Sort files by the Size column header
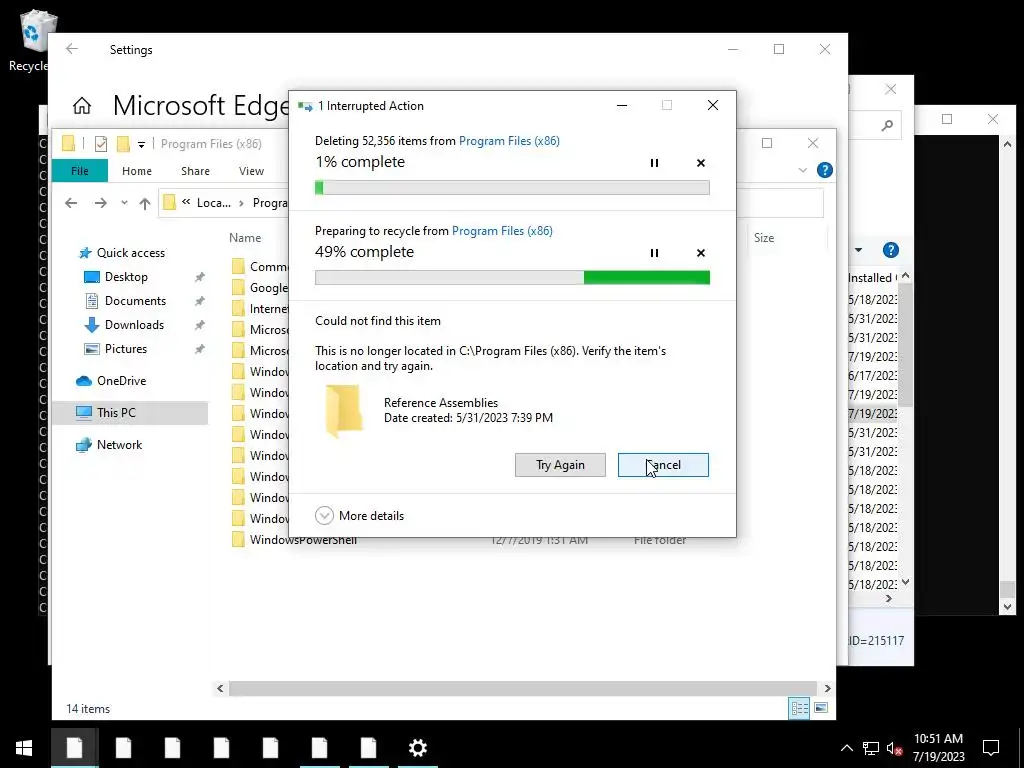The height and width of the screenshot is (768, 1024). click(764, 238)
